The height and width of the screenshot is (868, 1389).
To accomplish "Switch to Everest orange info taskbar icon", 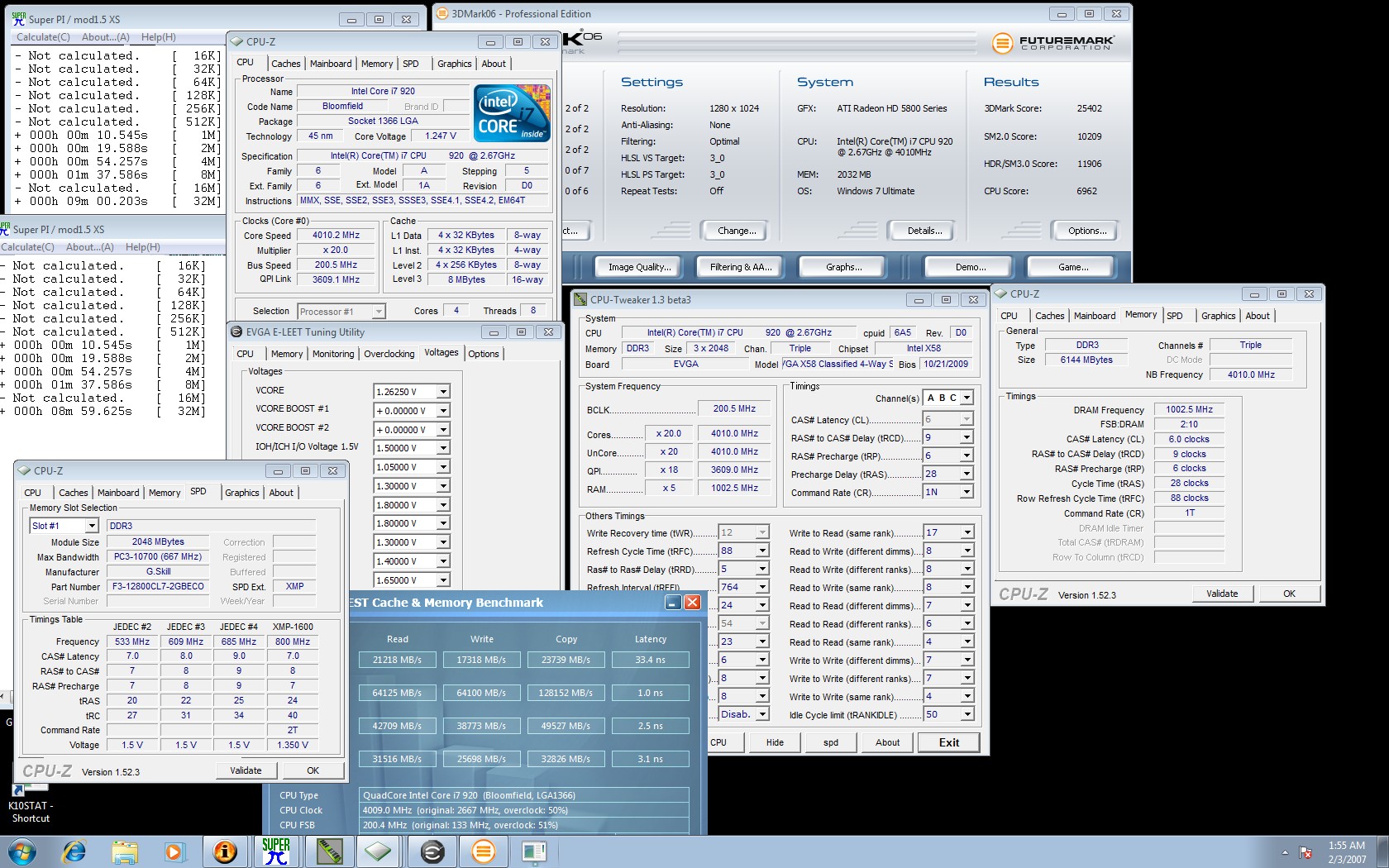I will [225, 851].
